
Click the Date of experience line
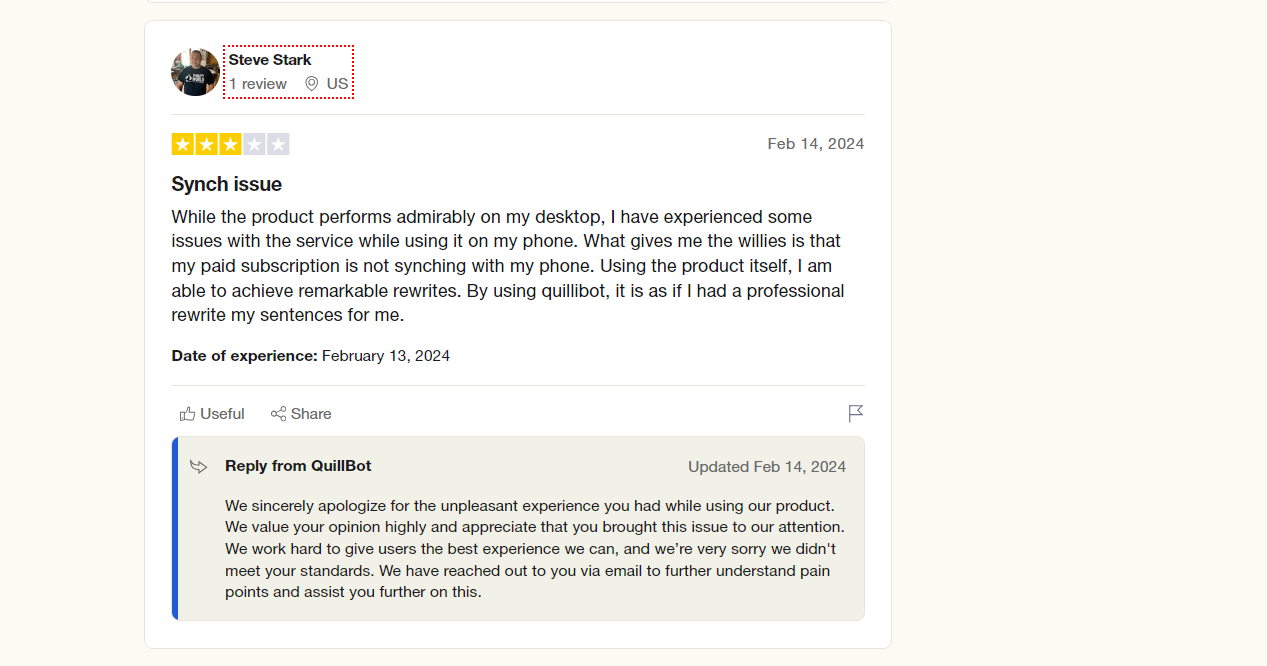pyautogui.click(x=310, y=356)
